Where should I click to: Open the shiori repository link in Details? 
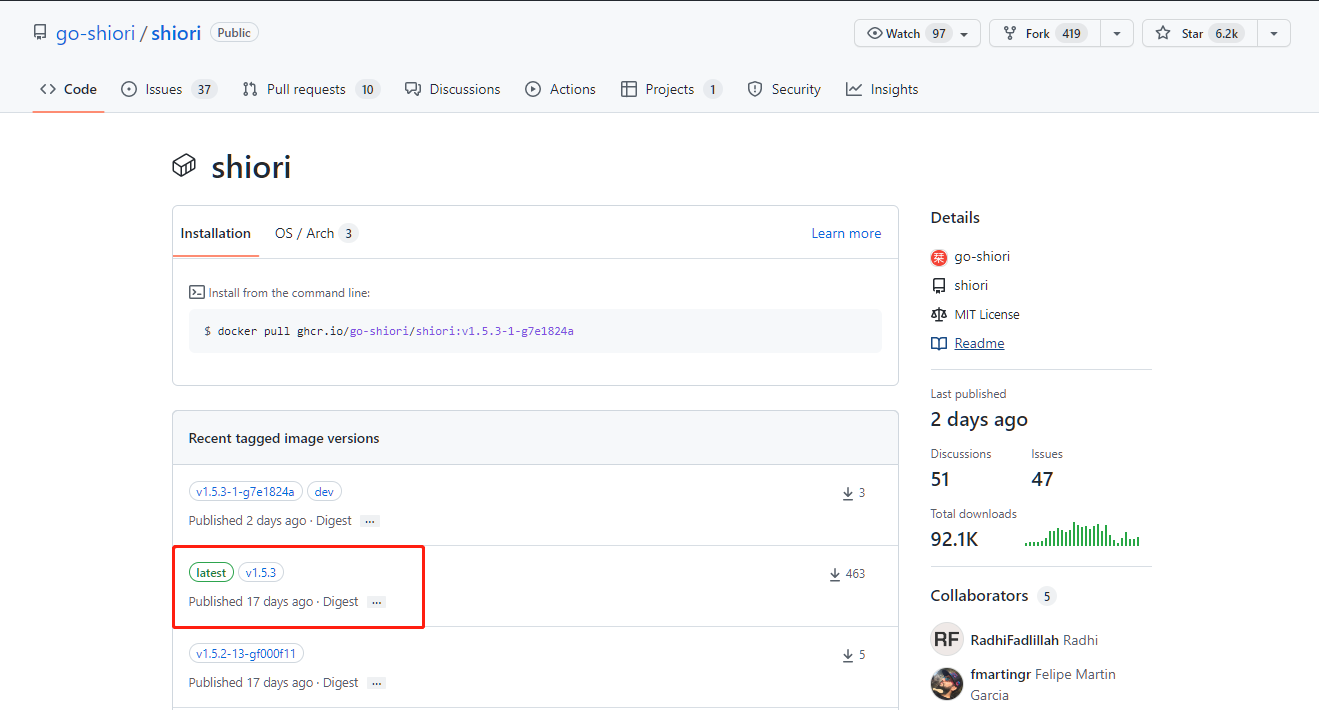[x=971, y=285]
